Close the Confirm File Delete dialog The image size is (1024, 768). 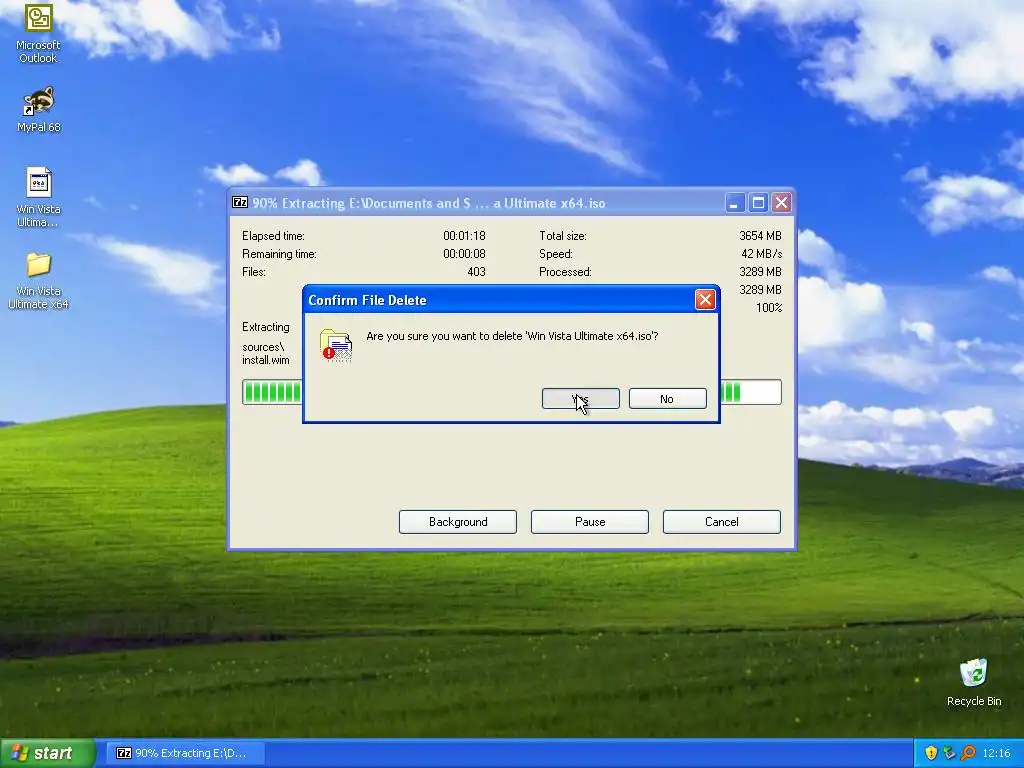[x=705, y=300]
